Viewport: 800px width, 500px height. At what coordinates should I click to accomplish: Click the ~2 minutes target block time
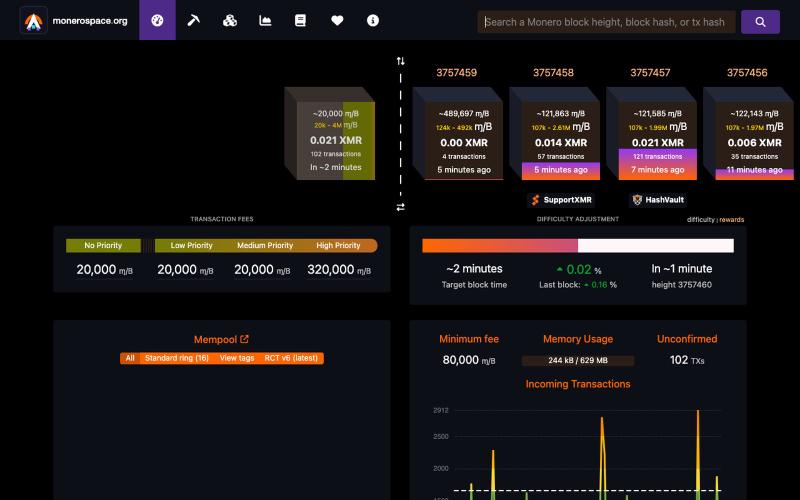click(474, 269)
